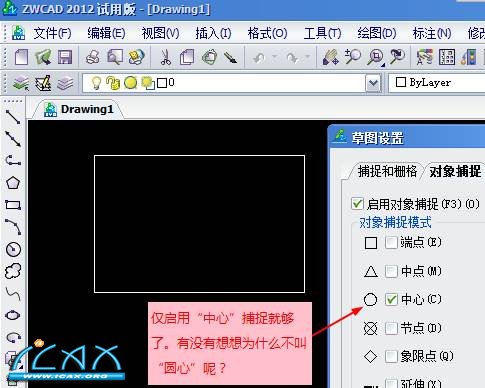Open the Layer Properties Manager icon
The height and width of the screenshot is (388, 485).
20,83
